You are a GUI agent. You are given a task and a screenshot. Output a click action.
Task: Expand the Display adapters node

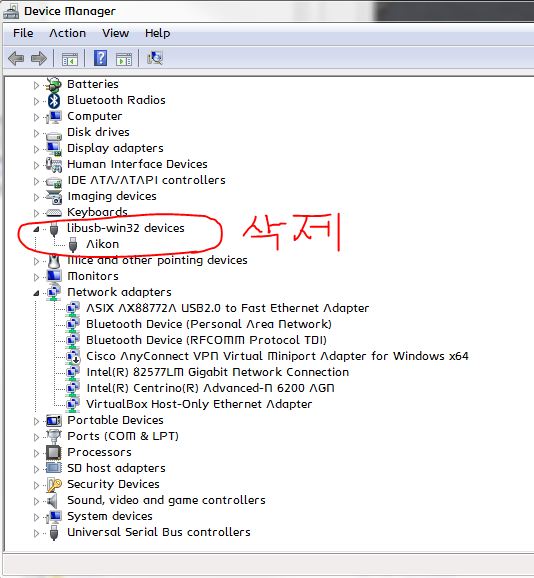tap(36, 149)
